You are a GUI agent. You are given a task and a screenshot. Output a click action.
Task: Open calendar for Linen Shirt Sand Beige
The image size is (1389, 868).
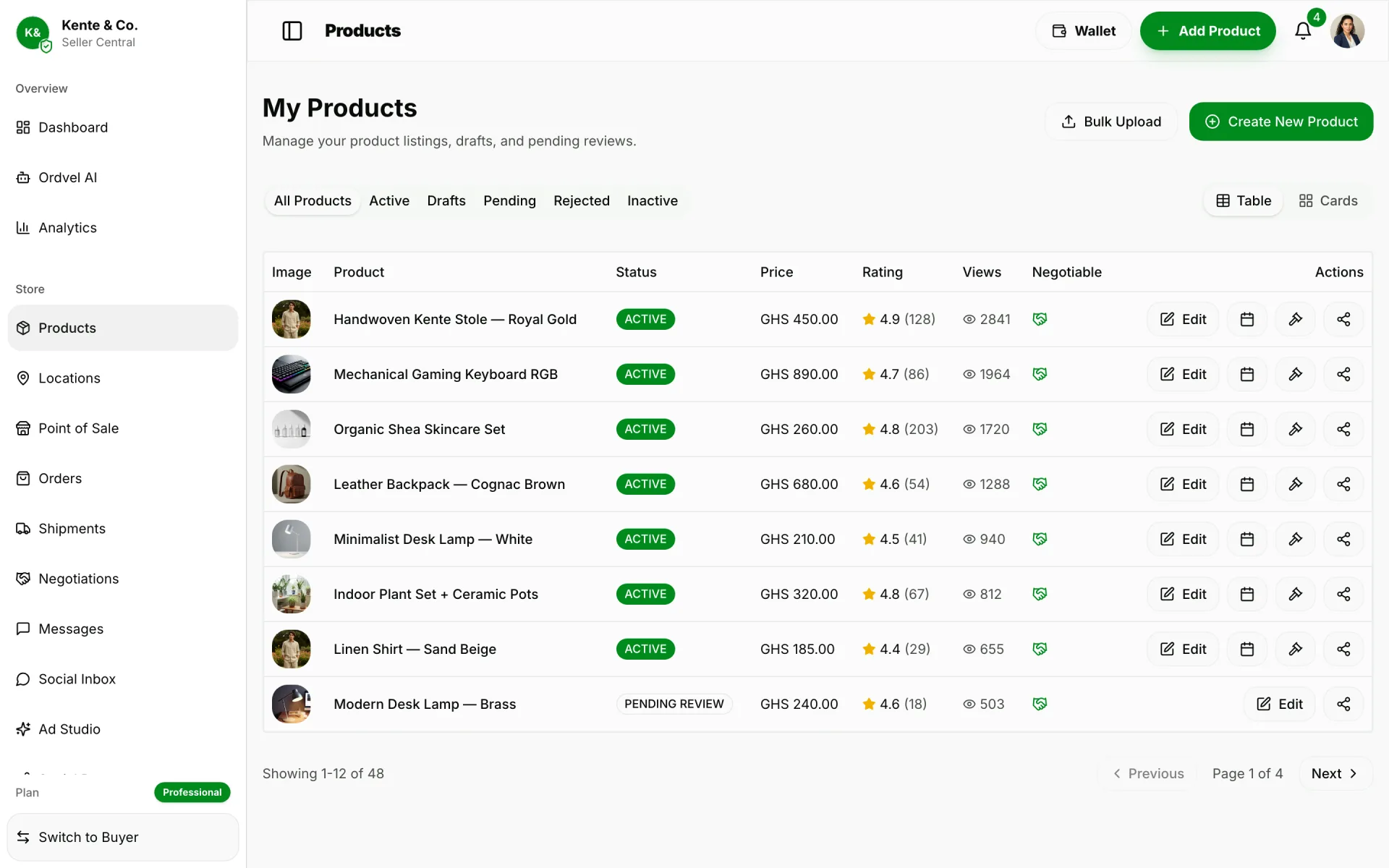1247,649
